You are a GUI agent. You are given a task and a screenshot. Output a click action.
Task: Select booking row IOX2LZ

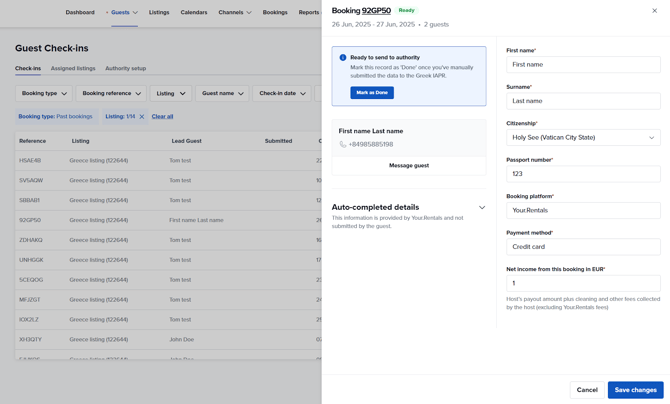point(168,319)
